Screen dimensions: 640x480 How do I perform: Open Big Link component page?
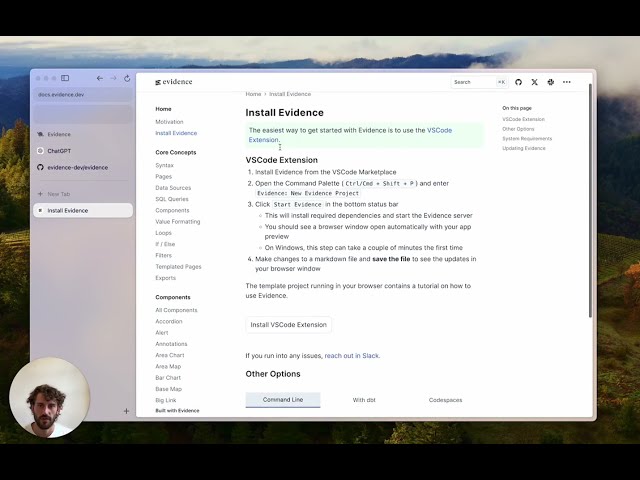click(166, 400)
